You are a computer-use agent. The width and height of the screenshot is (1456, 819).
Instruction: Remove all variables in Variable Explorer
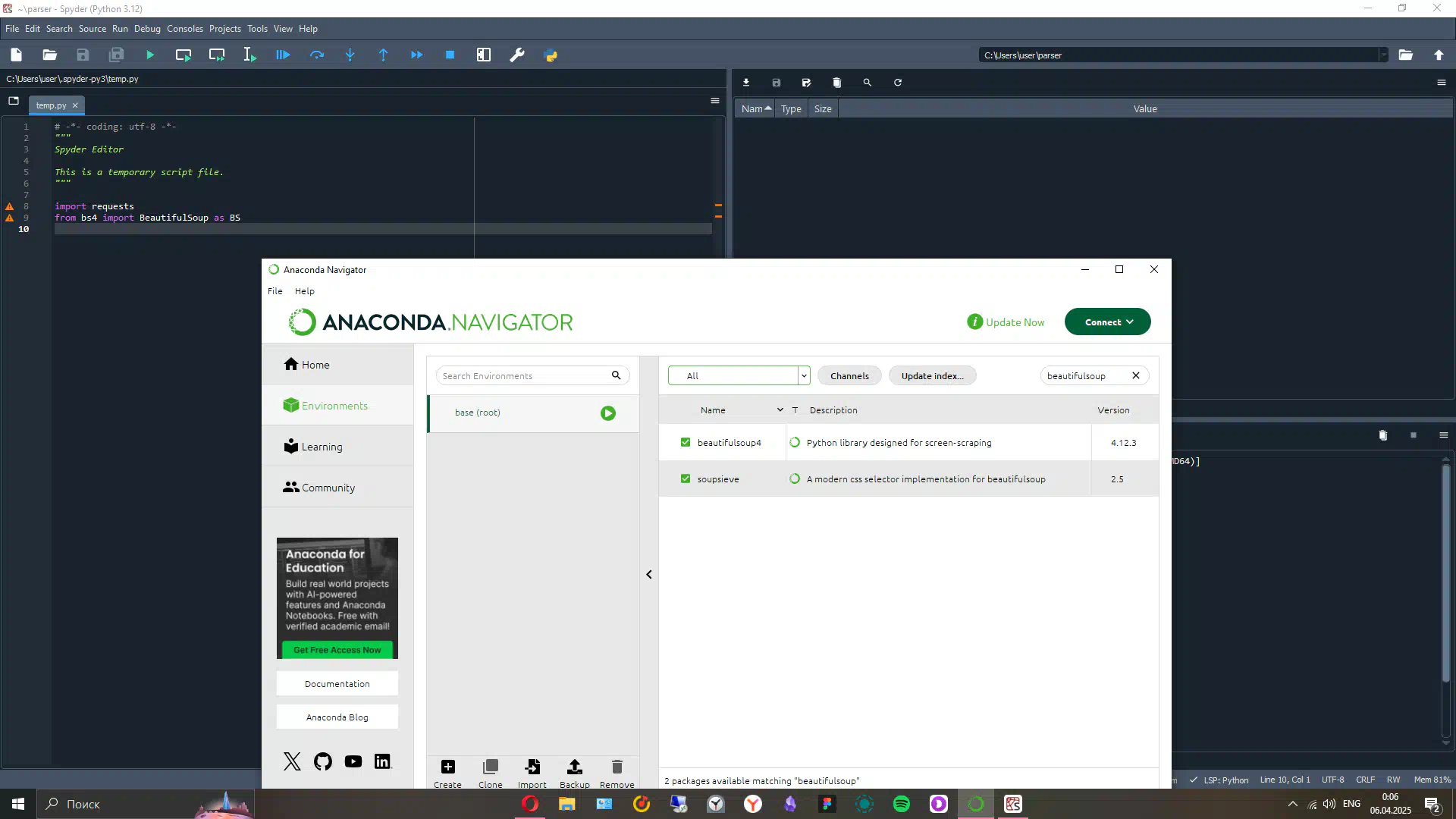point(837,83)
